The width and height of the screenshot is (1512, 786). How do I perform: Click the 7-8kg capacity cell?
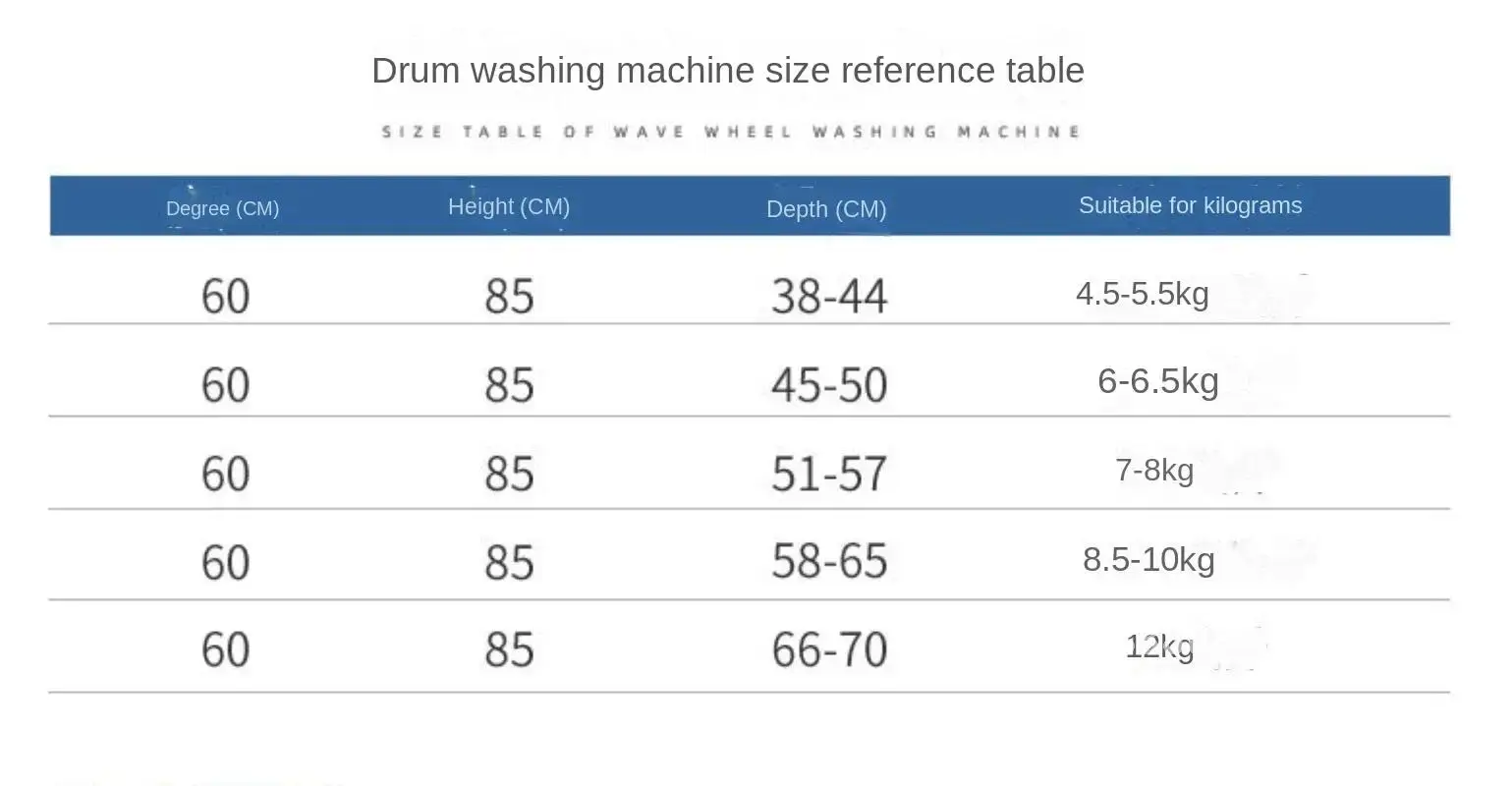[x=1154, y=470]
